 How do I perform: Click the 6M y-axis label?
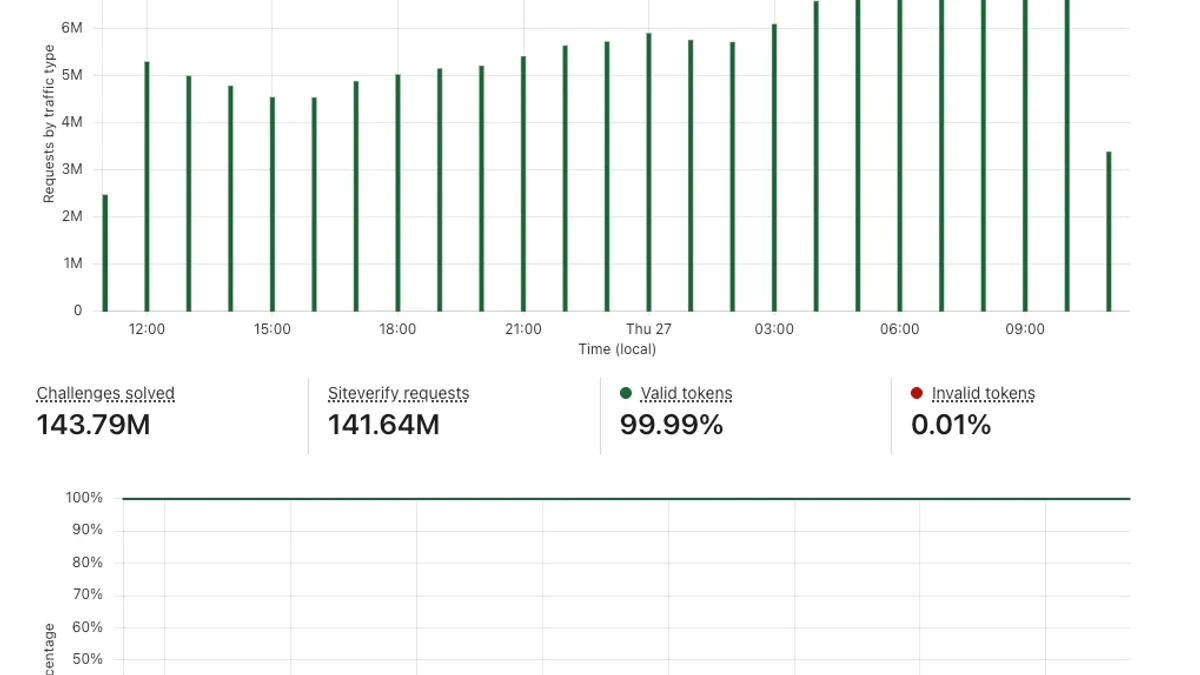click(72, 28)
